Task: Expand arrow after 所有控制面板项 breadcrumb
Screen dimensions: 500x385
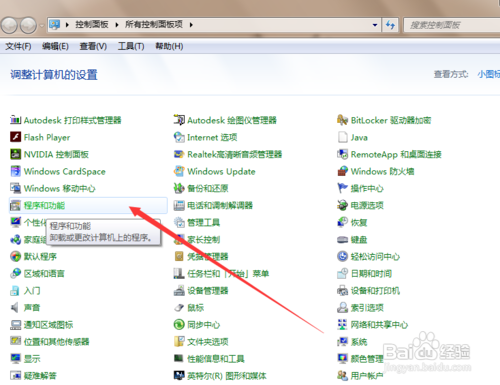Action: (191, 25)
